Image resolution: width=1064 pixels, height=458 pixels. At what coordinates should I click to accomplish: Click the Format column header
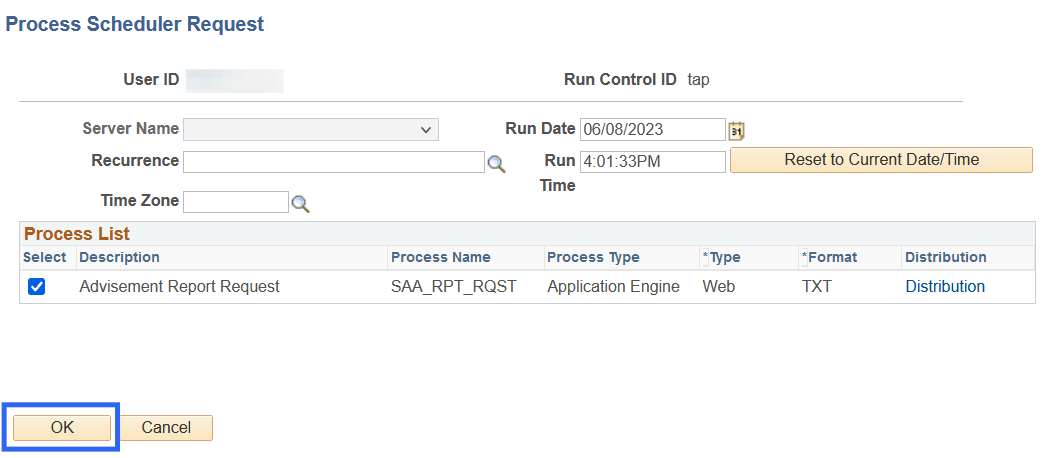832,258
